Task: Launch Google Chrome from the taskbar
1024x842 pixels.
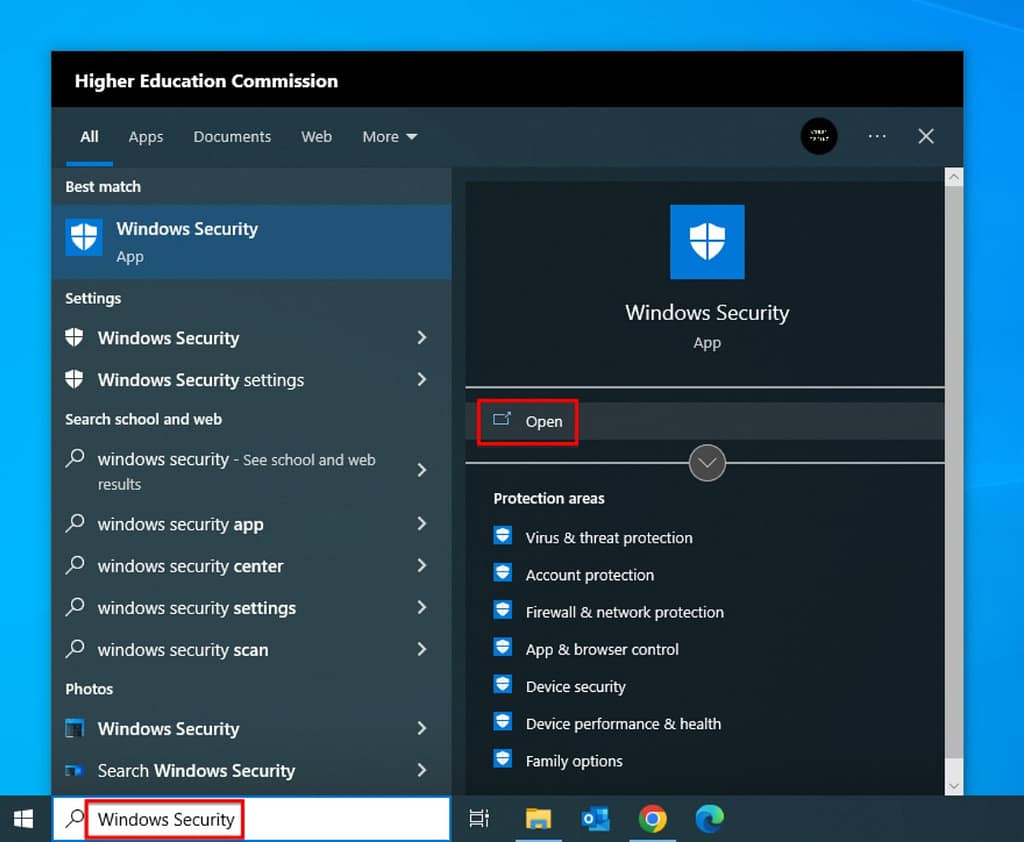Action: (x=652, y=818)
